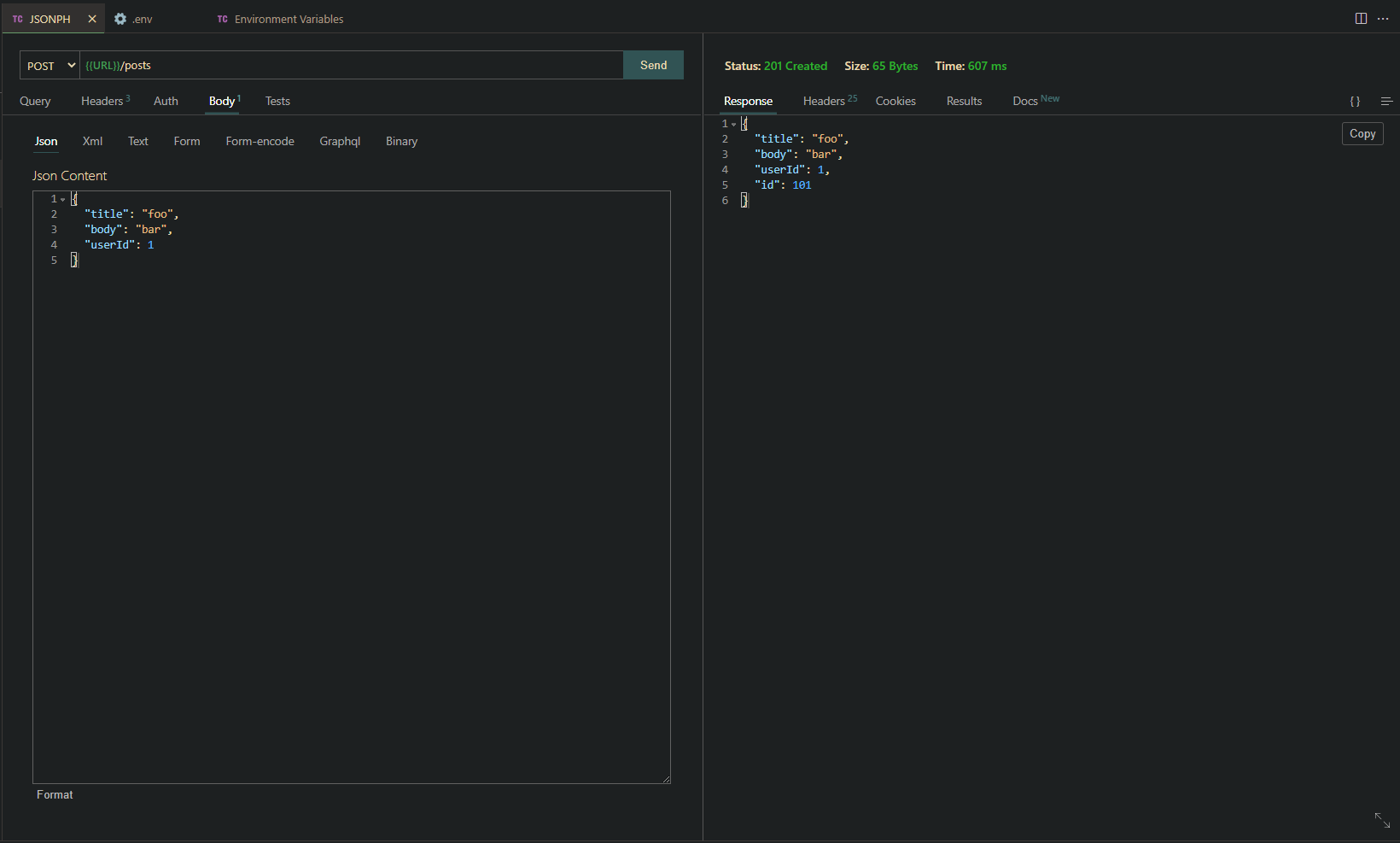Click the line-wrap icon in the response toolbar
This screenshot has height=843, width=1400.
click(1386, 101)
